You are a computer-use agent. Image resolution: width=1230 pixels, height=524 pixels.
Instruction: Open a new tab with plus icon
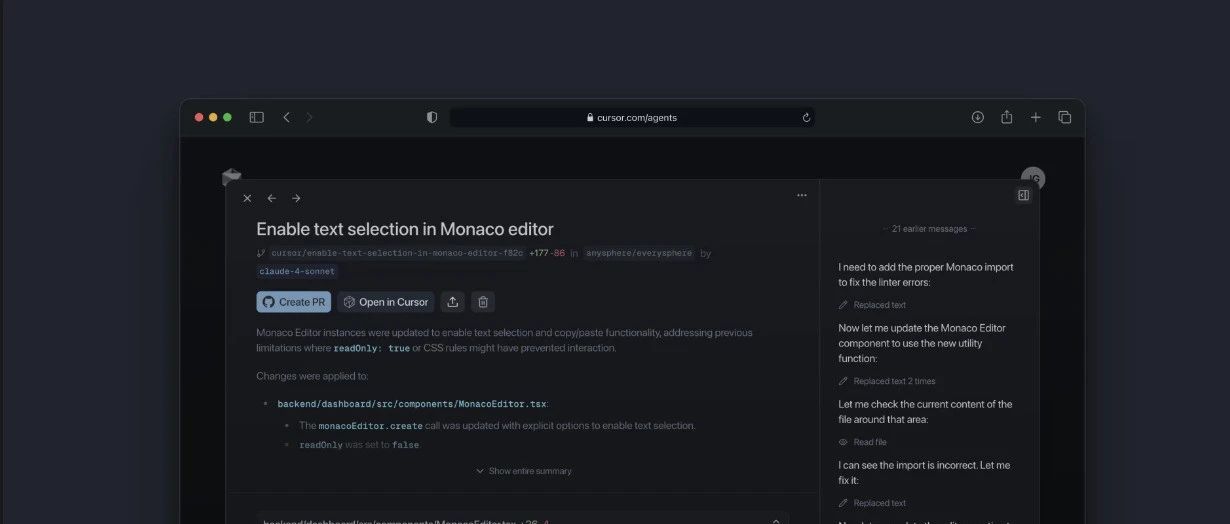click(x=1036, y=117)
